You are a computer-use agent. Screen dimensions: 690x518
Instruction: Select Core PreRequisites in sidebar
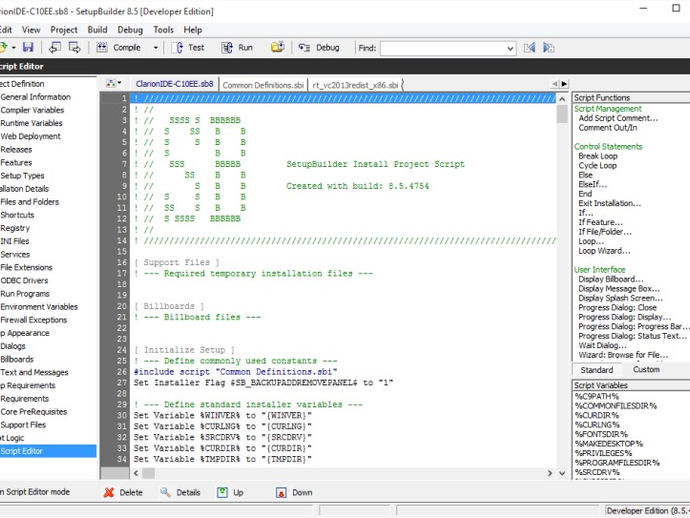click(x=33, y=412)
